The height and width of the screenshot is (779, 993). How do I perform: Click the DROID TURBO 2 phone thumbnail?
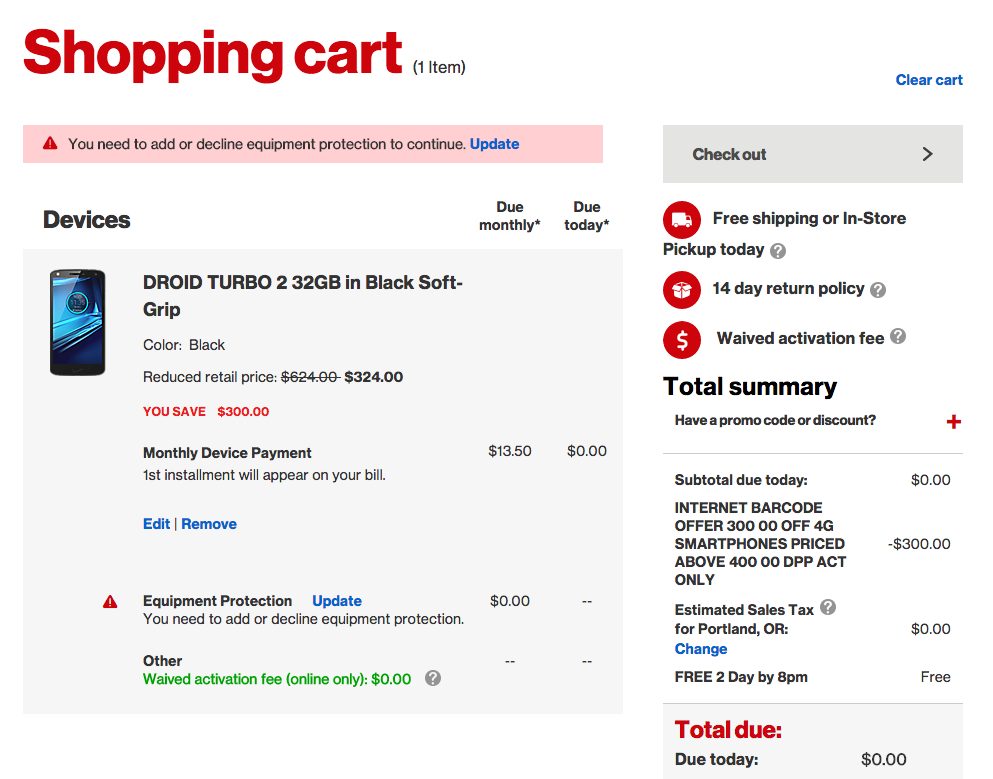coord(77,322)
